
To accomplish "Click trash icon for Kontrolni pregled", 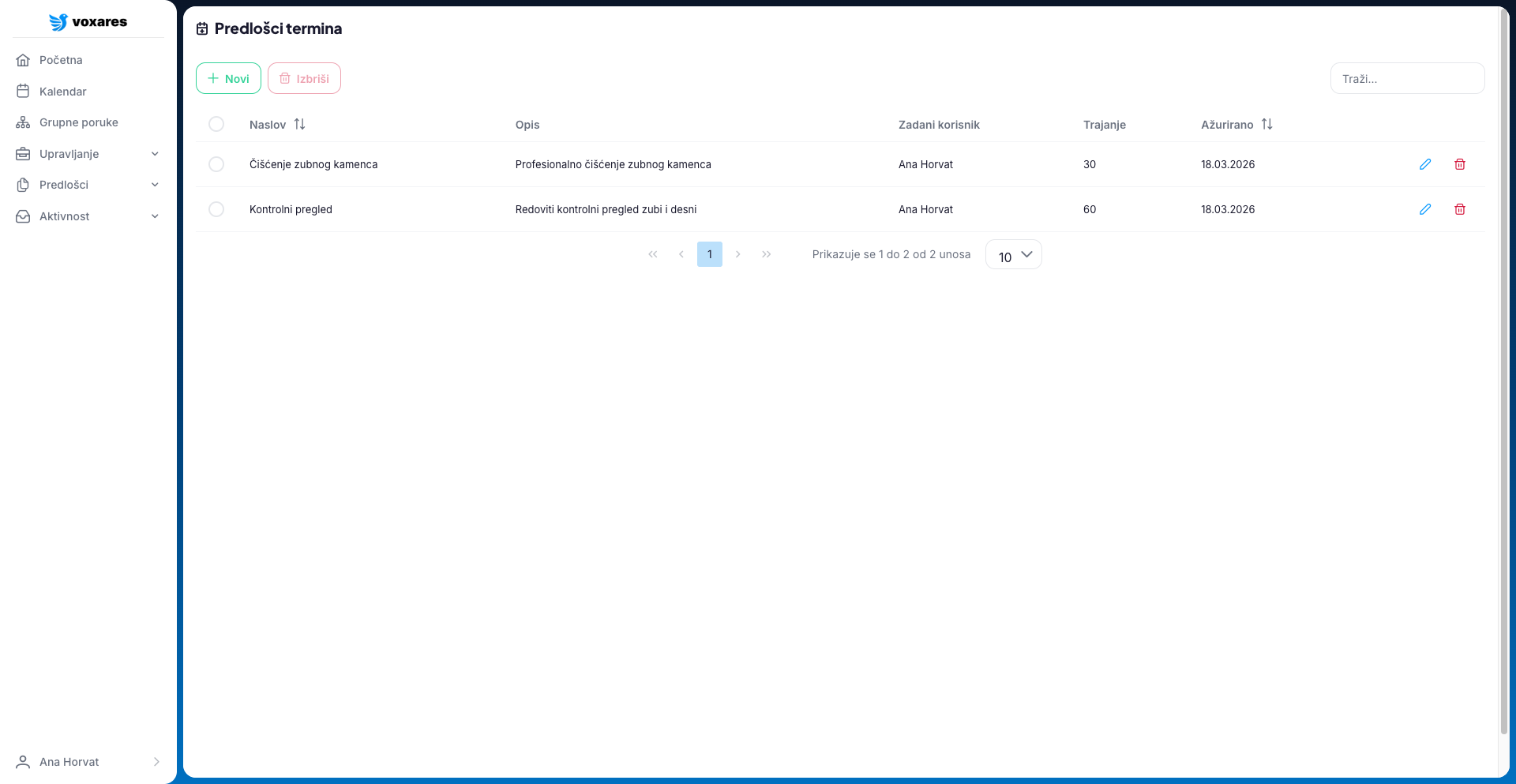I will point(1459,209).
